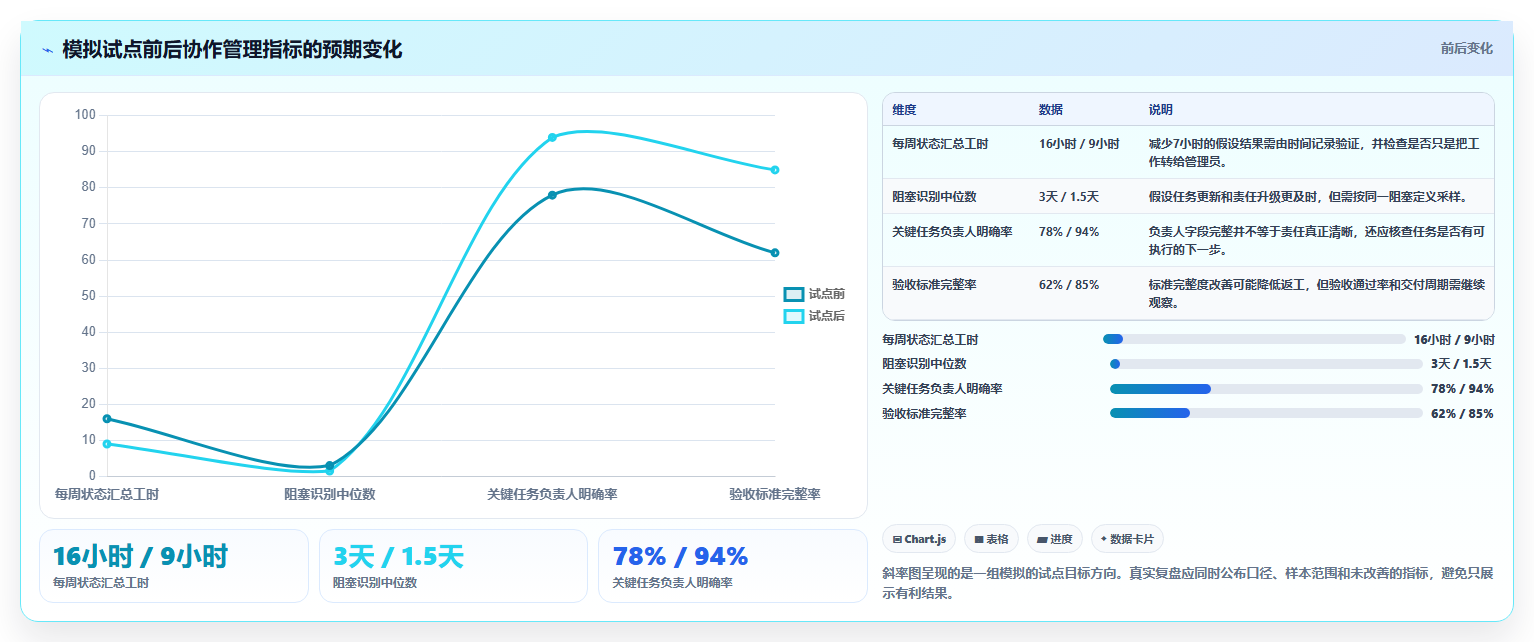Click the 16小时 / 9小时 data card
1534x642 pixels.
[x=174, y=566]
